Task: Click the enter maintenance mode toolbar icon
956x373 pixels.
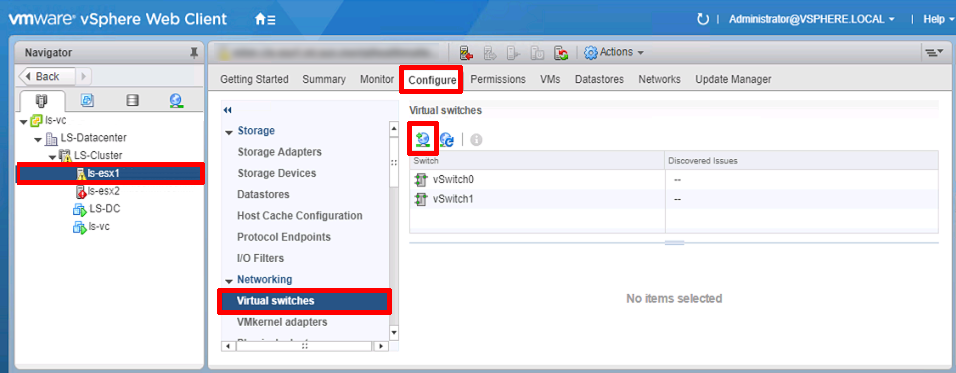Action: [x=467, y=53]
